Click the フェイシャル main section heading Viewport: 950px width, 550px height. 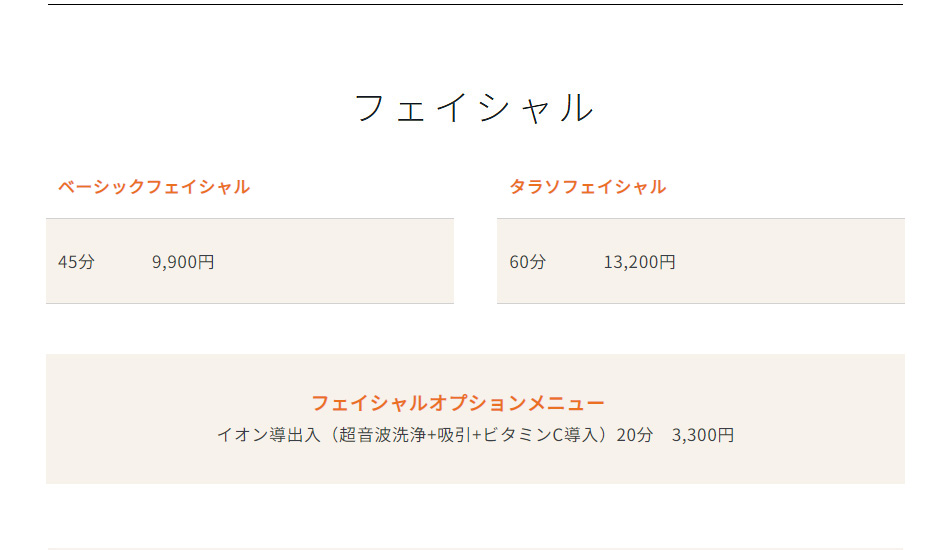[x=474, y=108]
